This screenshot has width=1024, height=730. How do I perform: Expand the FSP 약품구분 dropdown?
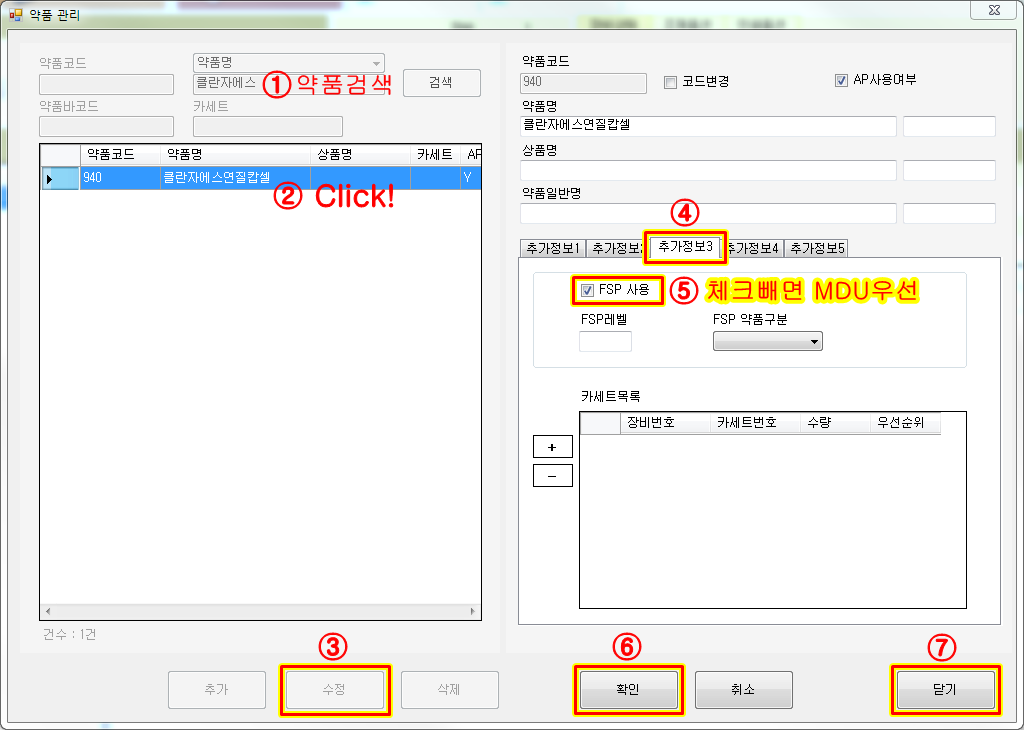pos(767,342)
